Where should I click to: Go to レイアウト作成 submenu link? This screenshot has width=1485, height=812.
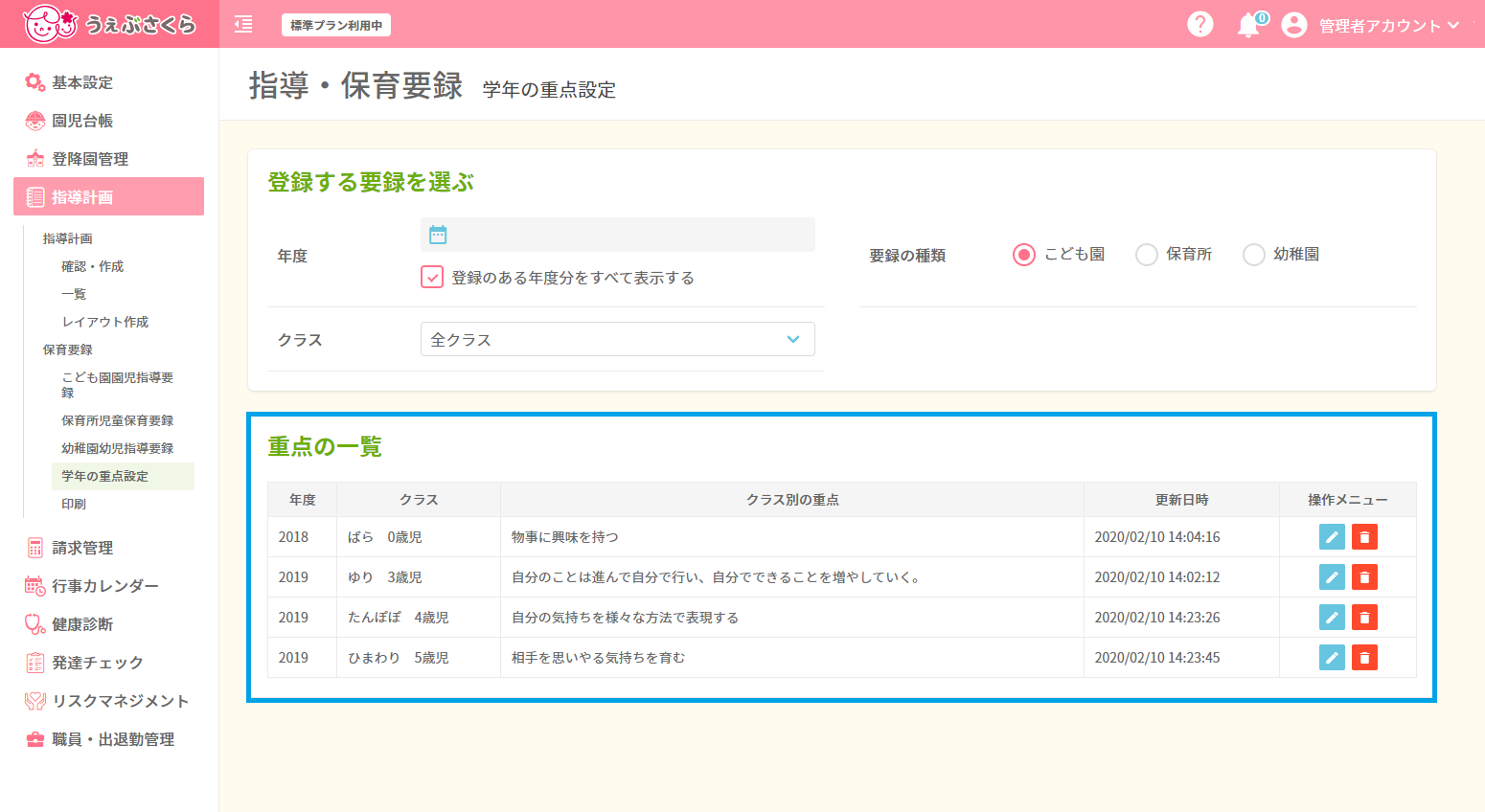[x=105, y=322]
